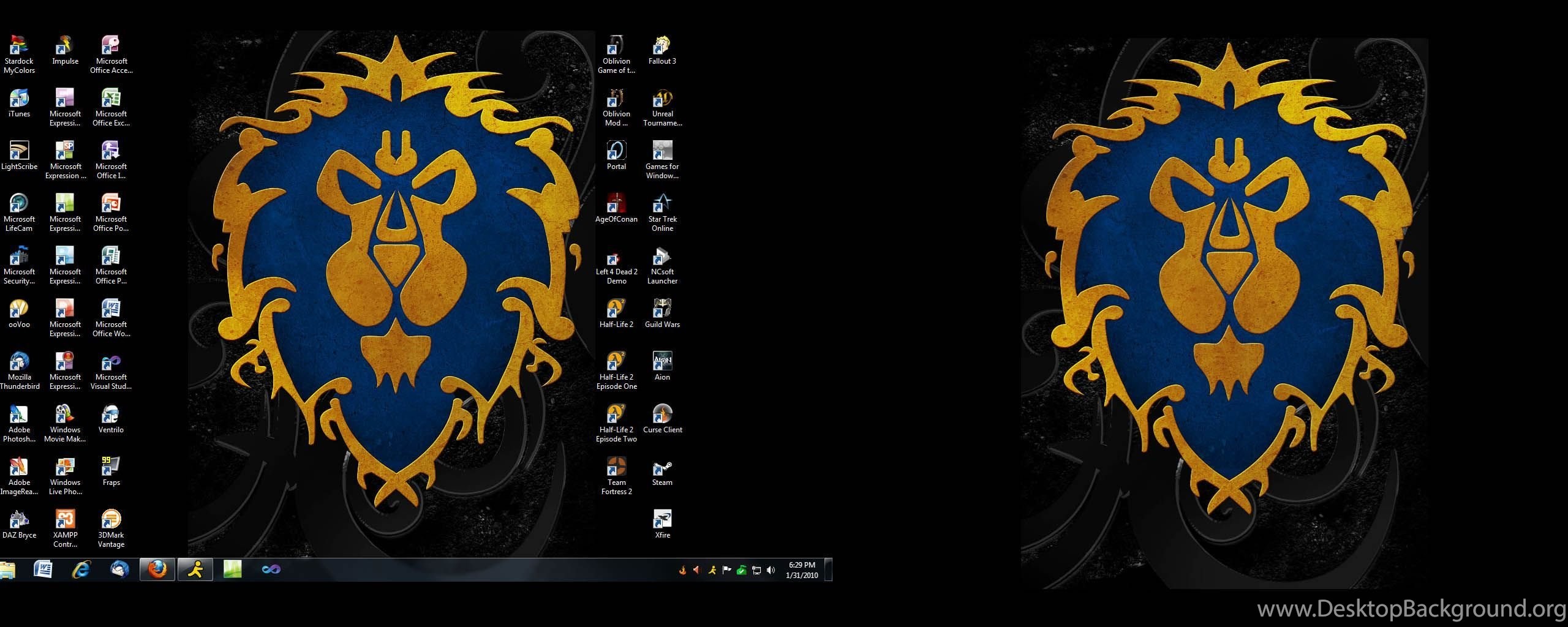Click the Show Desktop button beside the clock
The width and height of the screenshot is (1568, 627).
(829, 569)
